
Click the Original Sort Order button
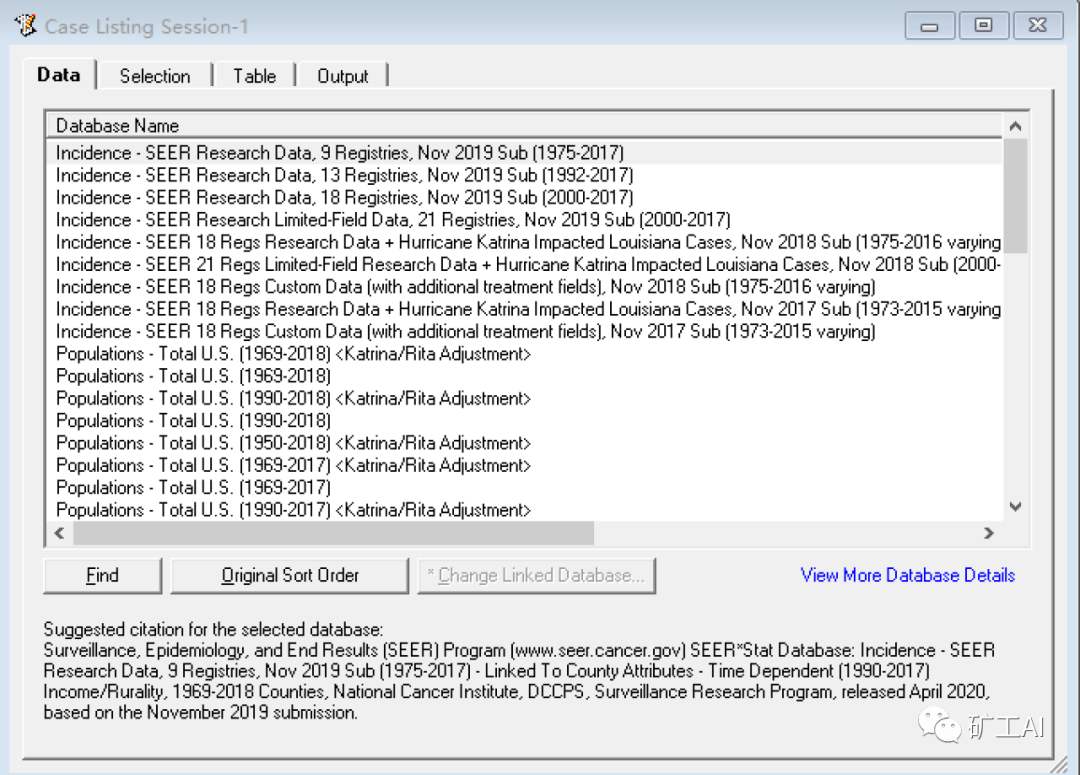[290, 575]
